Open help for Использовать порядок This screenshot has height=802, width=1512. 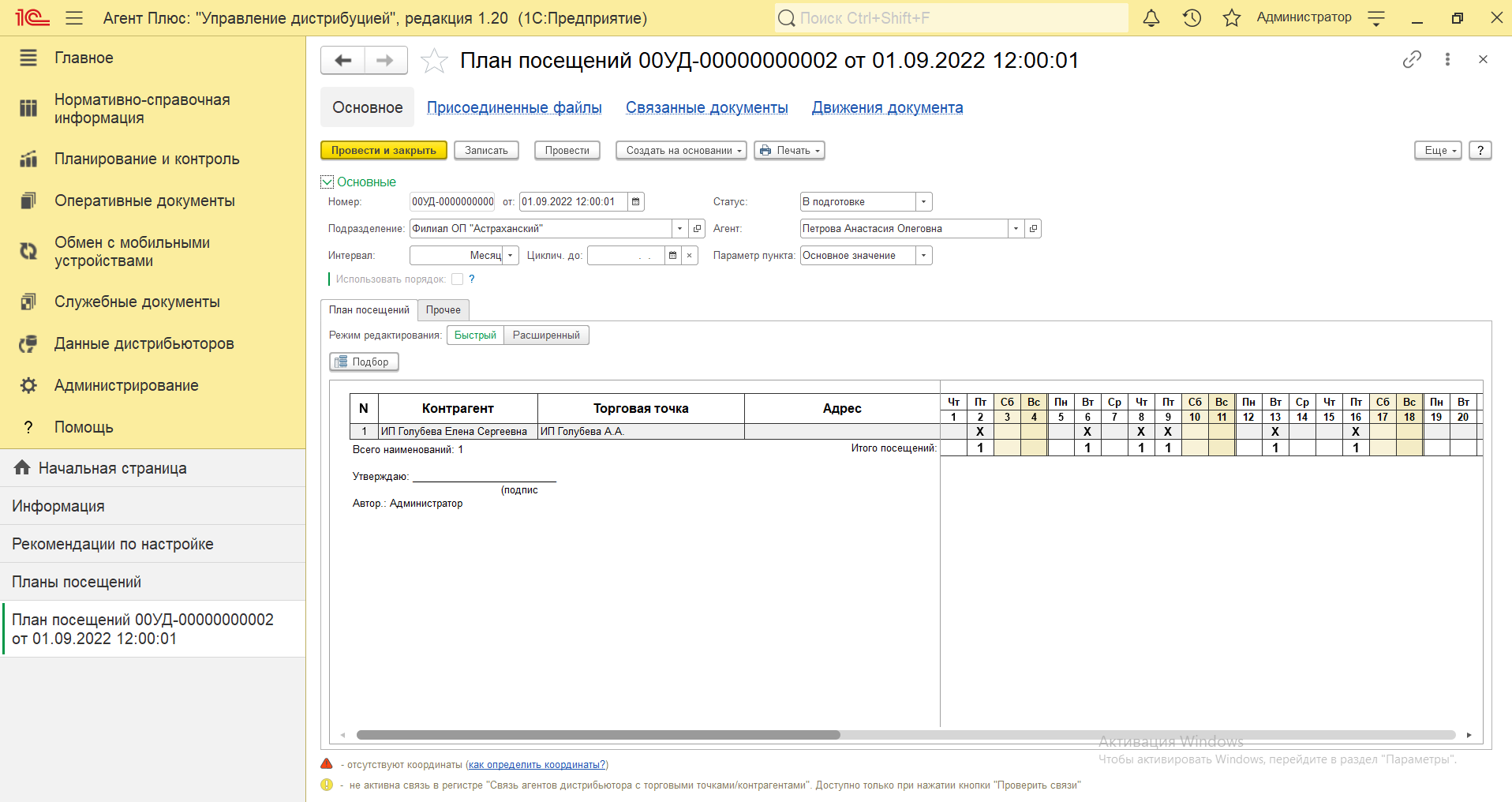472,279
